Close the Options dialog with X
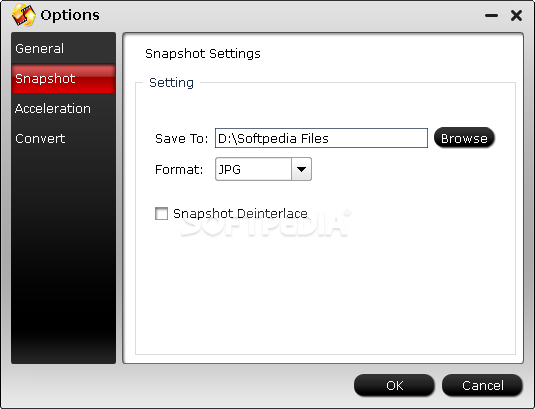The image size is (535, 409). coord(516,16)
